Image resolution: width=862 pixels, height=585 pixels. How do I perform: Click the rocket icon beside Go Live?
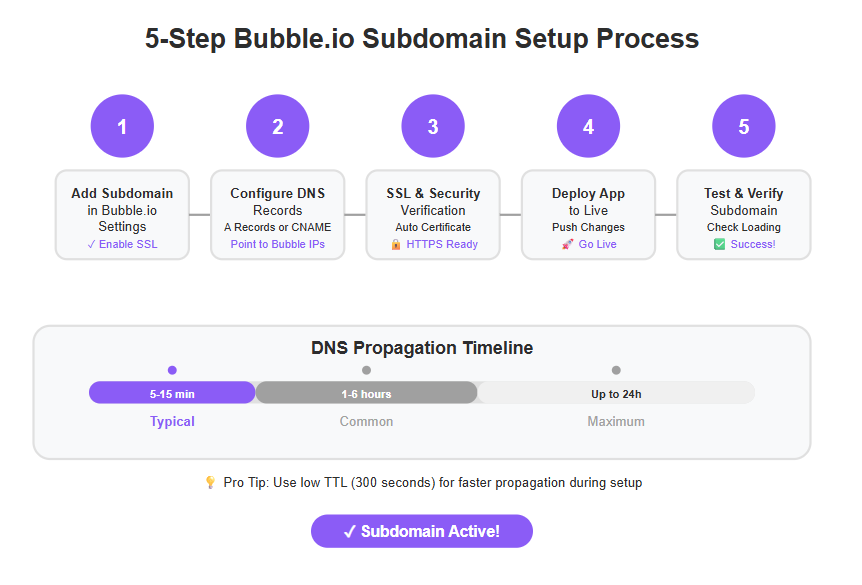click(x=567, y=244)
